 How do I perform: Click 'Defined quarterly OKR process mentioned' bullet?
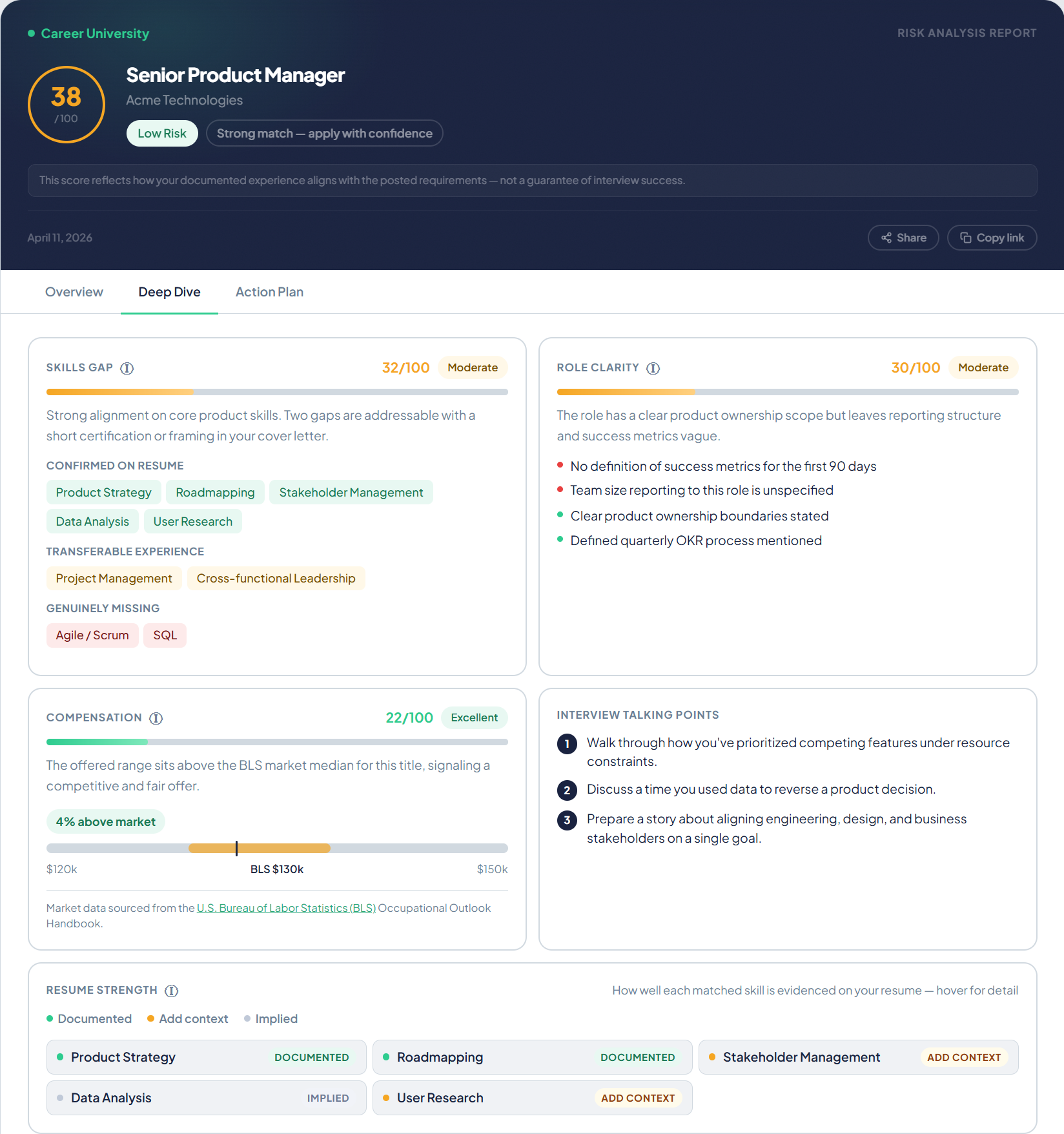pos(690,541)
